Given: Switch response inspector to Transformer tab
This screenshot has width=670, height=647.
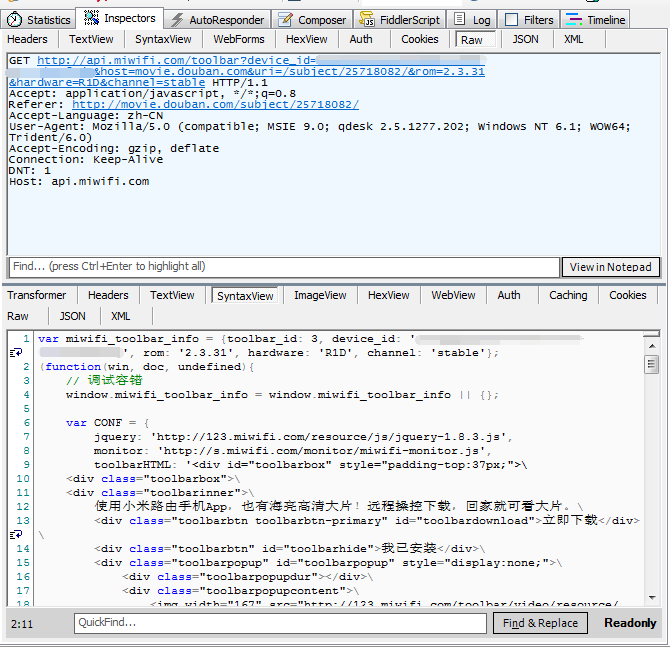Looking at the screenshot, I should 36,295.
